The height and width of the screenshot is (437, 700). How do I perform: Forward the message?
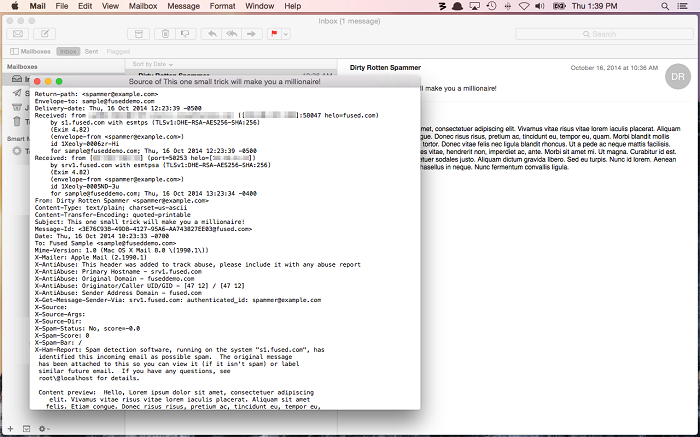pyautogui.click(x=252, y=34)
